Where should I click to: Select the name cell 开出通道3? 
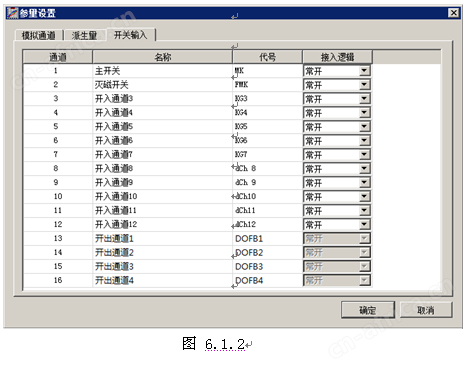163,267
